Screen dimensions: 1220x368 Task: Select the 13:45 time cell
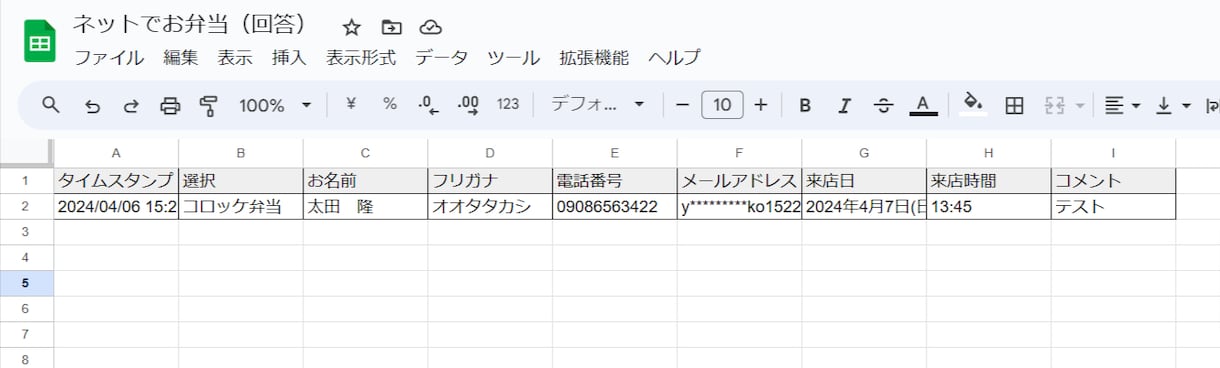989,207
